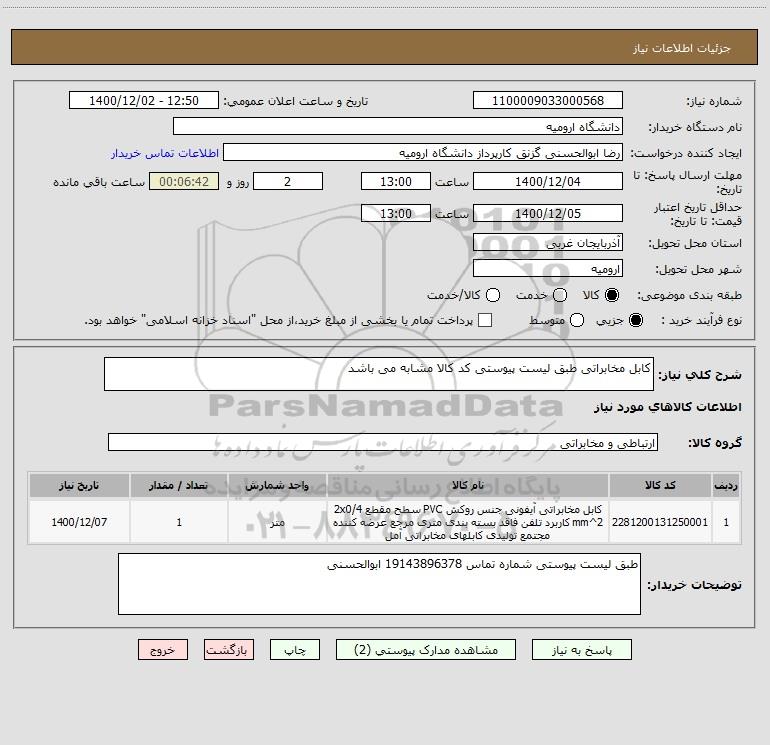Click the مشاهده مدارک پیوستی (2) button
770x745 pixels.
tap(426, 650)
